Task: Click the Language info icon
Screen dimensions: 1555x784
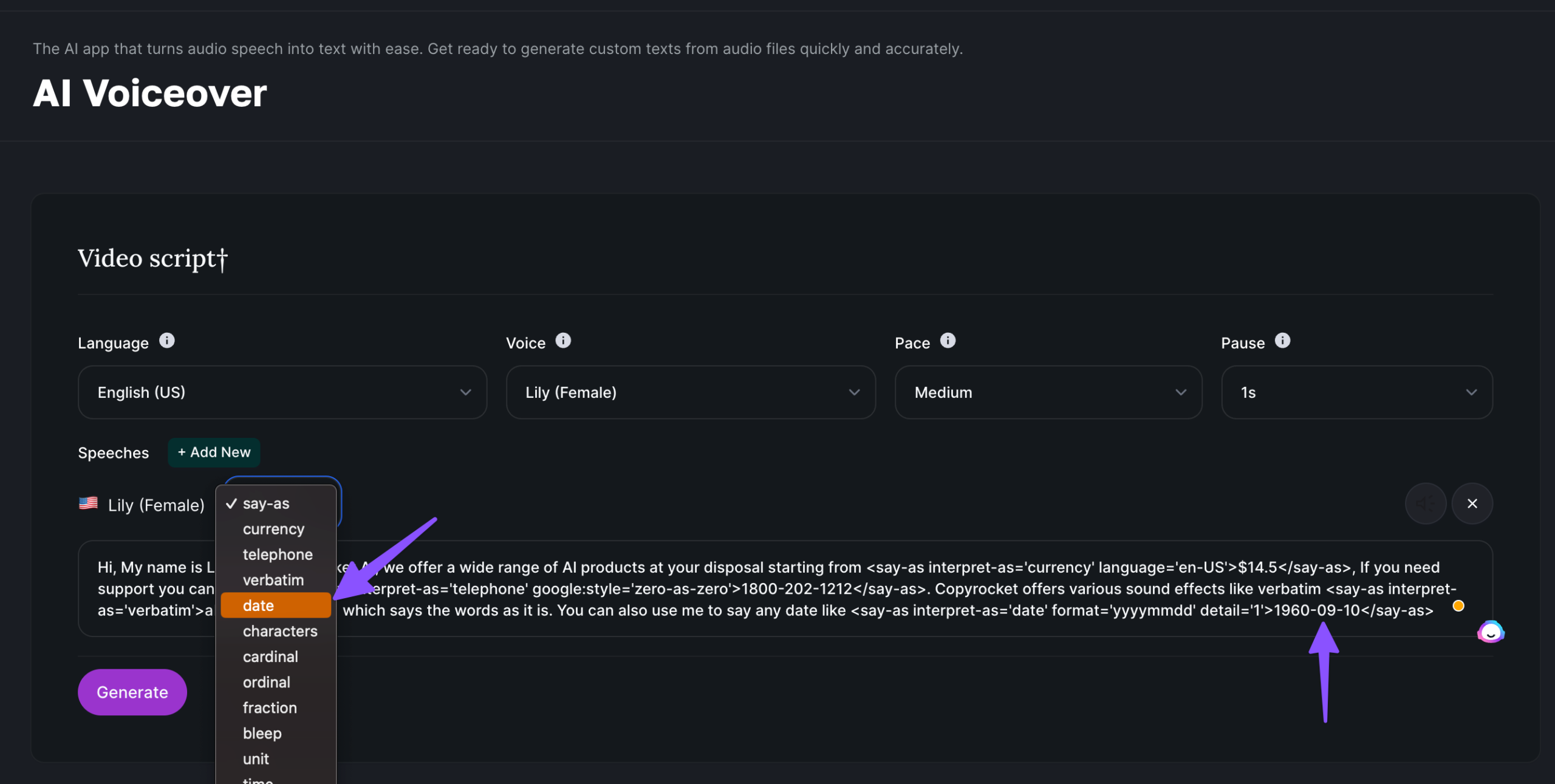Action: pyautogui.click(x=166, y=341)
